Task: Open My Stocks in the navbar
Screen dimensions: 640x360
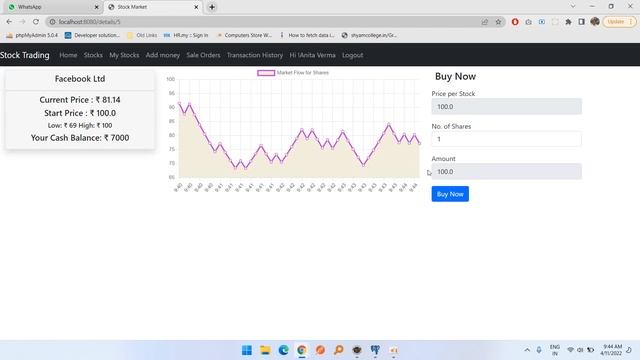Action: (x=124, y=55)
